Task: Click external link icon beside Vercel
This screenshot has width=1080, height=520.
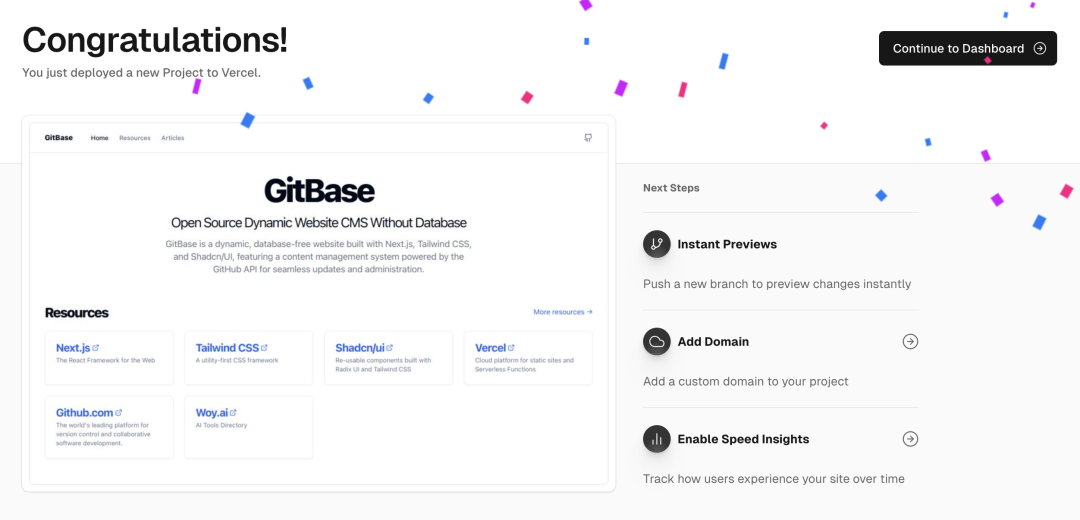Action: pos(511,348)
